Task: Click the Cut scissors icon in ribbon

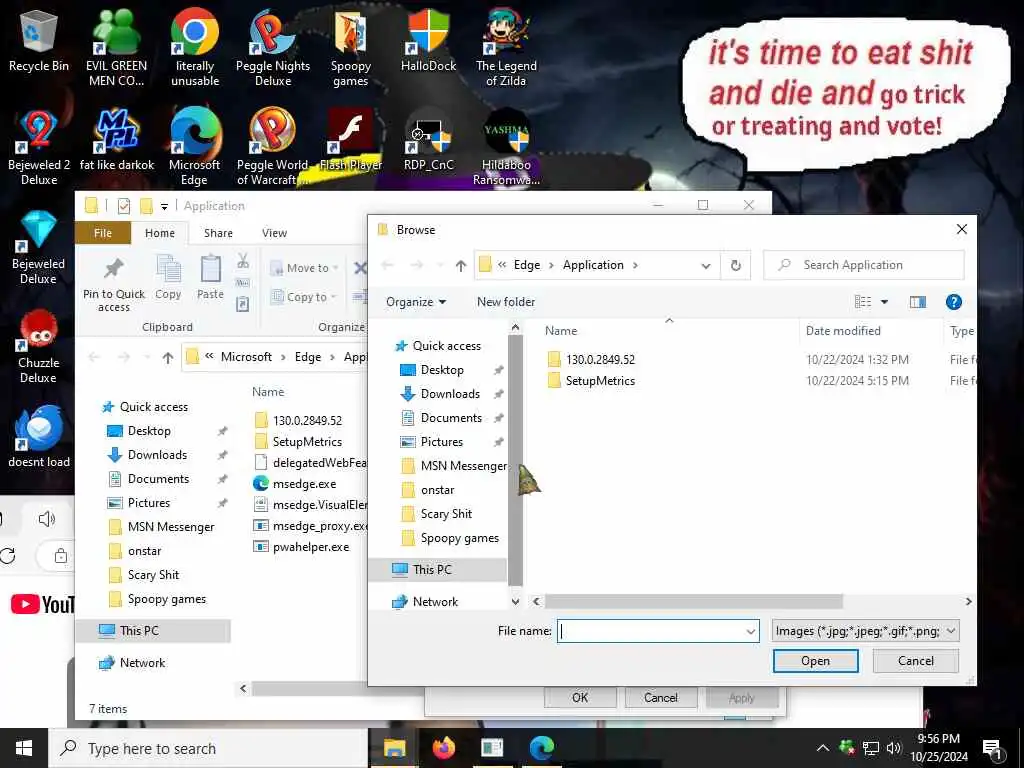Action: click(243, 261)
